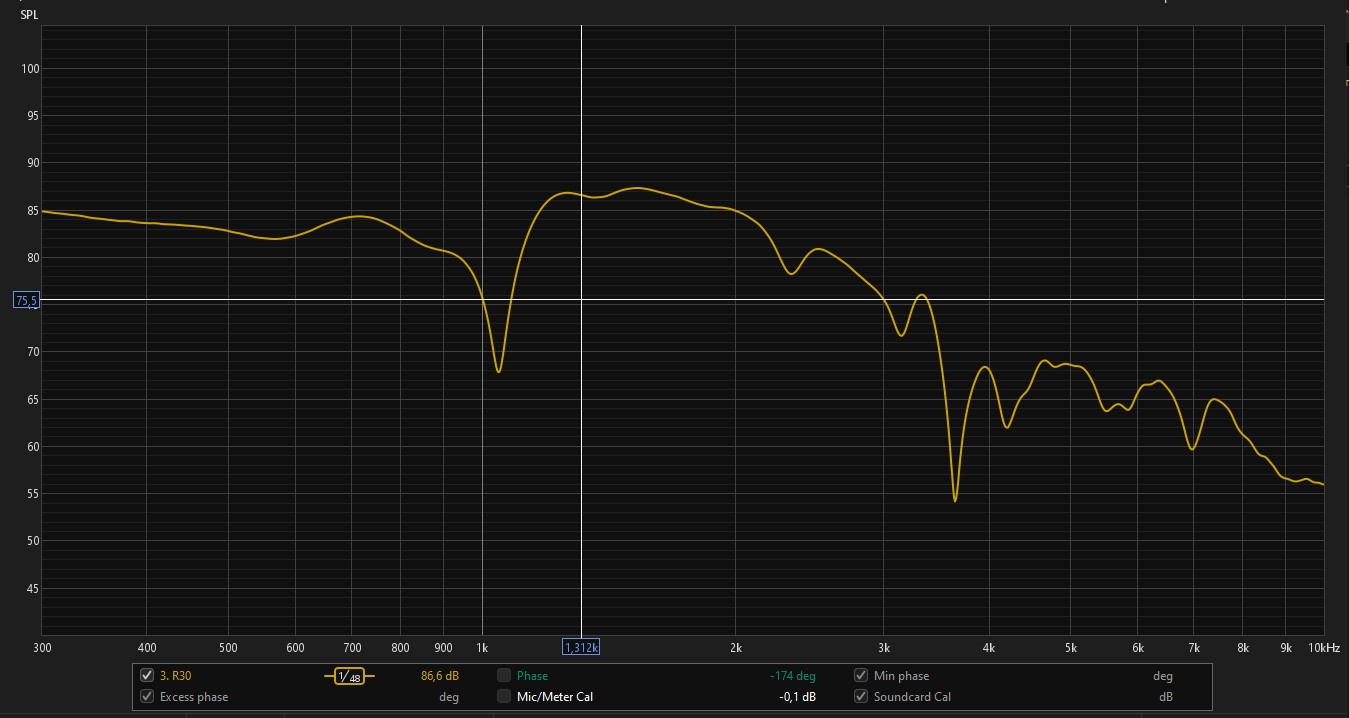
Task: Click the 2k frequency axis label
Action: tap(736, 648)
